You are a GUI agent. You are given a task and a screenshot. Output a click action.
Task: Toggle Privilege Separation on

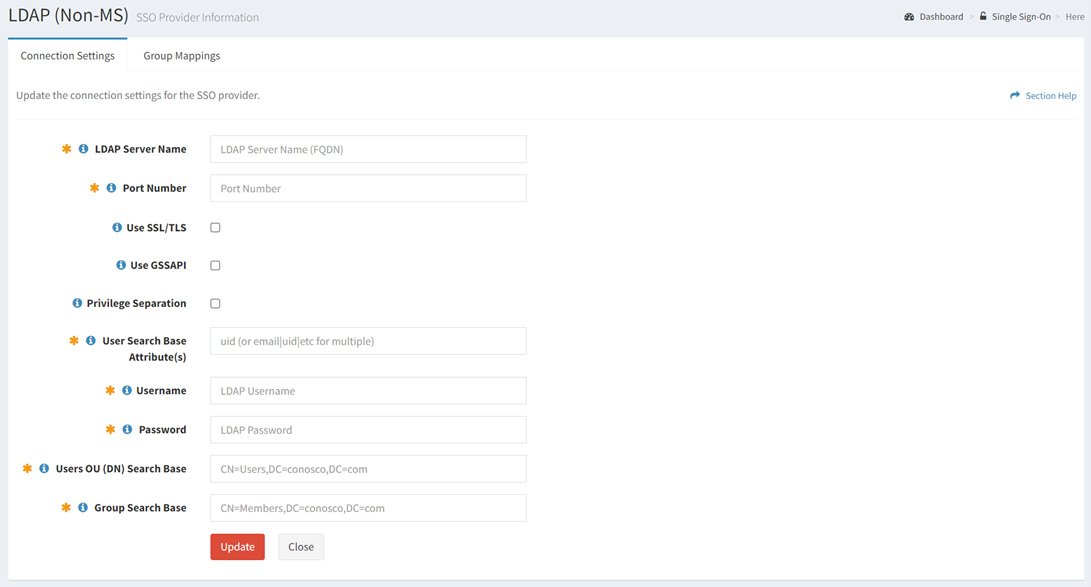coord(215,303)
